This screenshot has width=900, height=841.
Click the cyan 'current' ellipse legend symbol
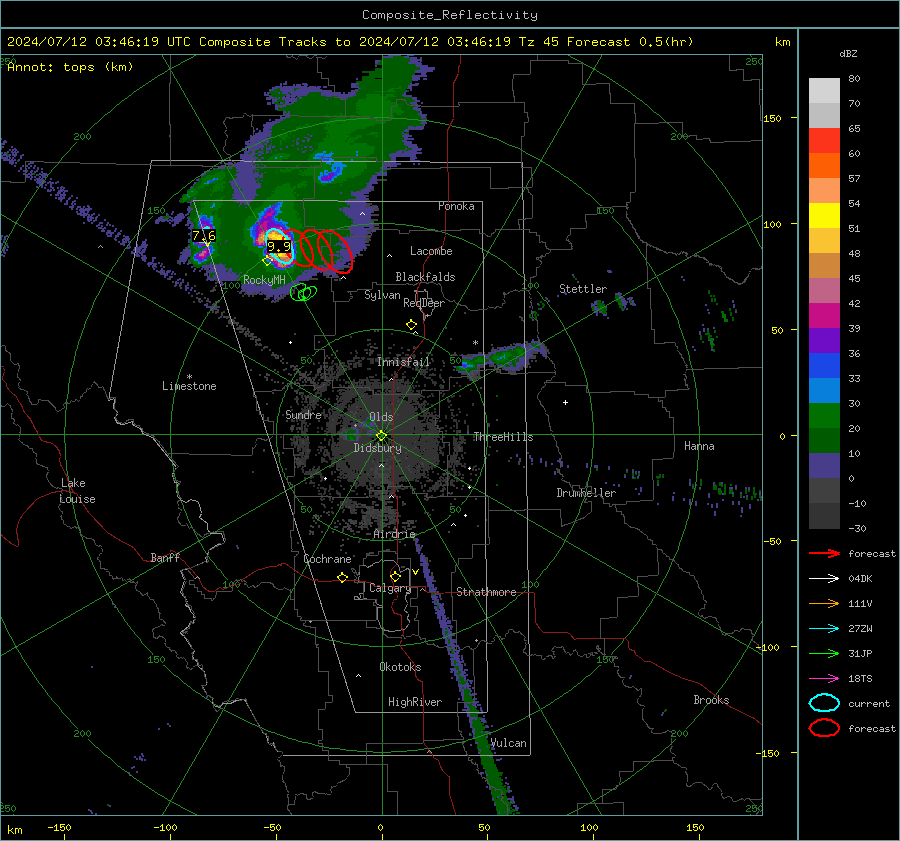[824, 703]
